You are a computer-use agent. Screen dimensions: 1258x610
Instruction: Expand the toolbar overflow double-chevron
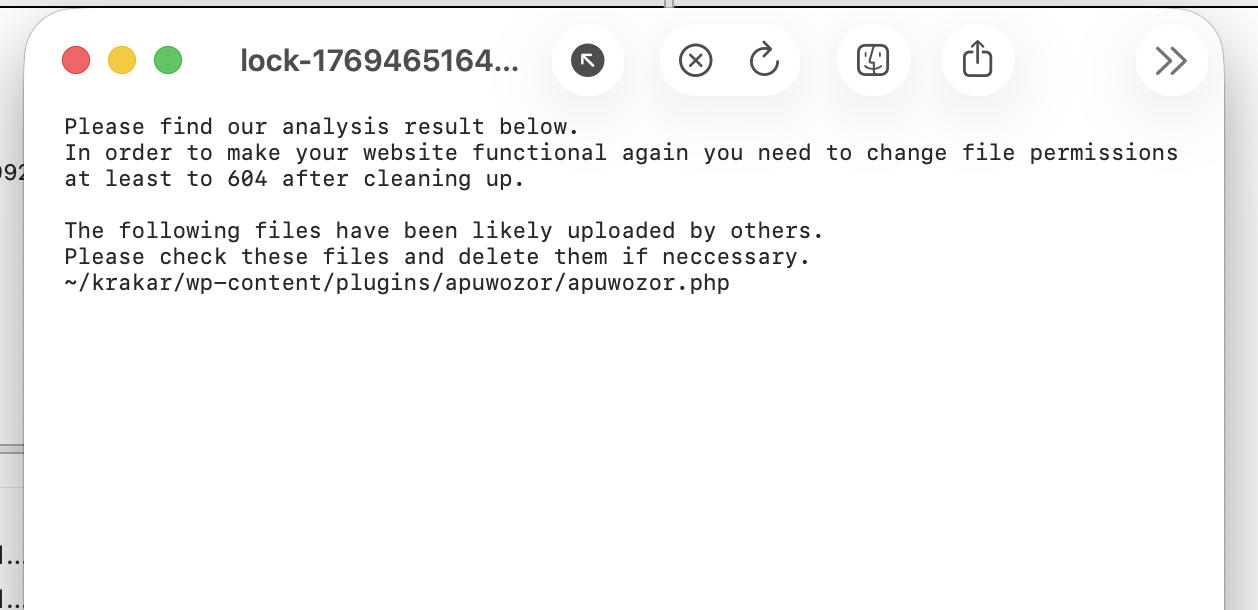pos(1171,61)
